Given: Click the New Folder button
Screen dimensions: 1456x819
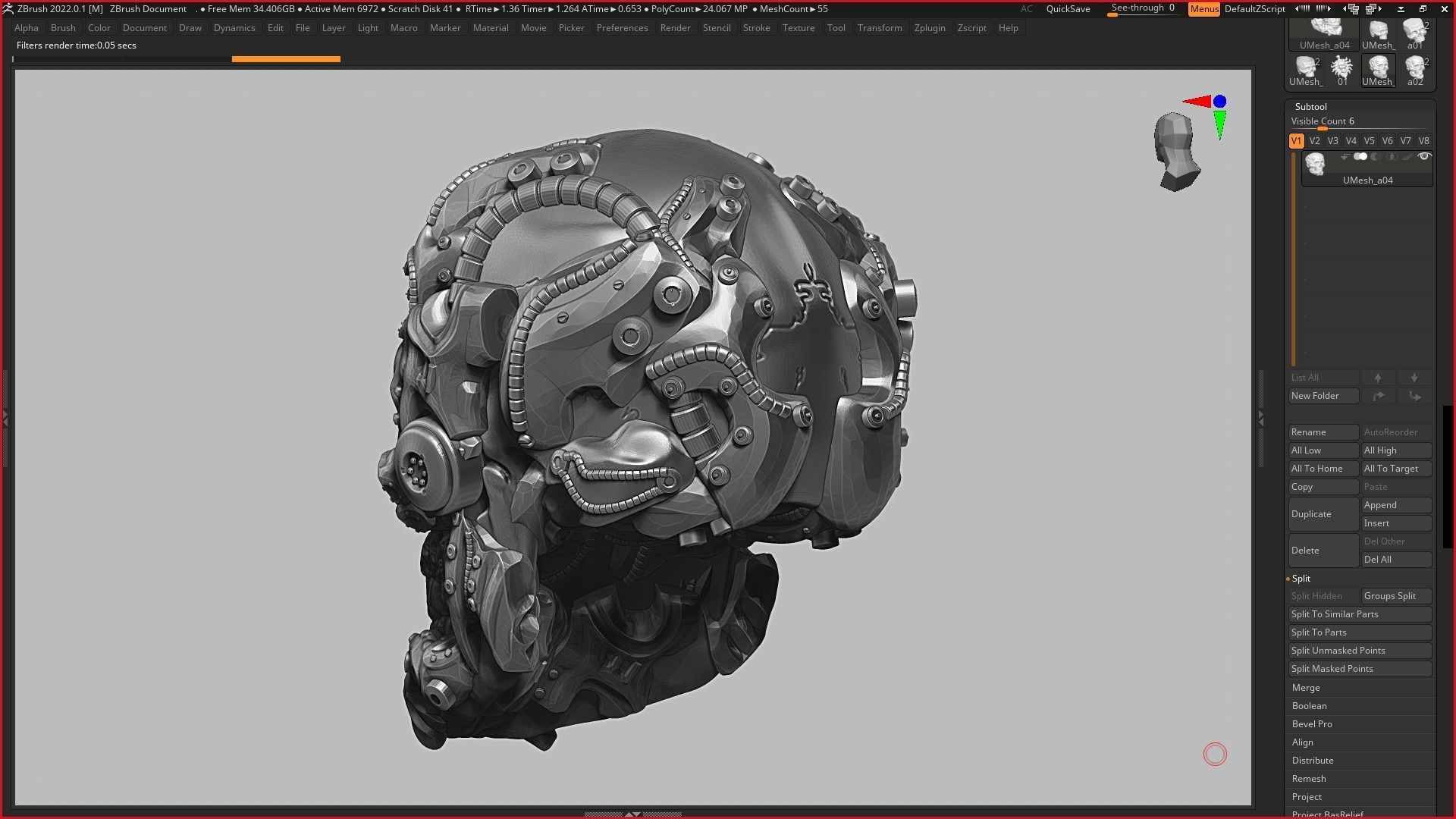Looking at the screenshot, I should point(1323,396).
